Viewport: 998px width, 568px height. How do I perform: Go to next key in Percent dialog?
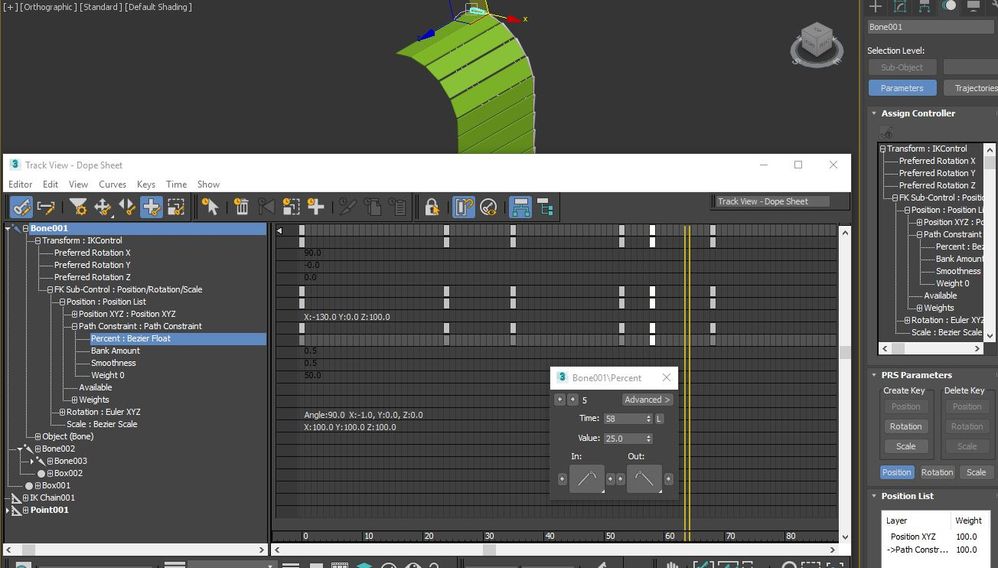click(573, 399)
